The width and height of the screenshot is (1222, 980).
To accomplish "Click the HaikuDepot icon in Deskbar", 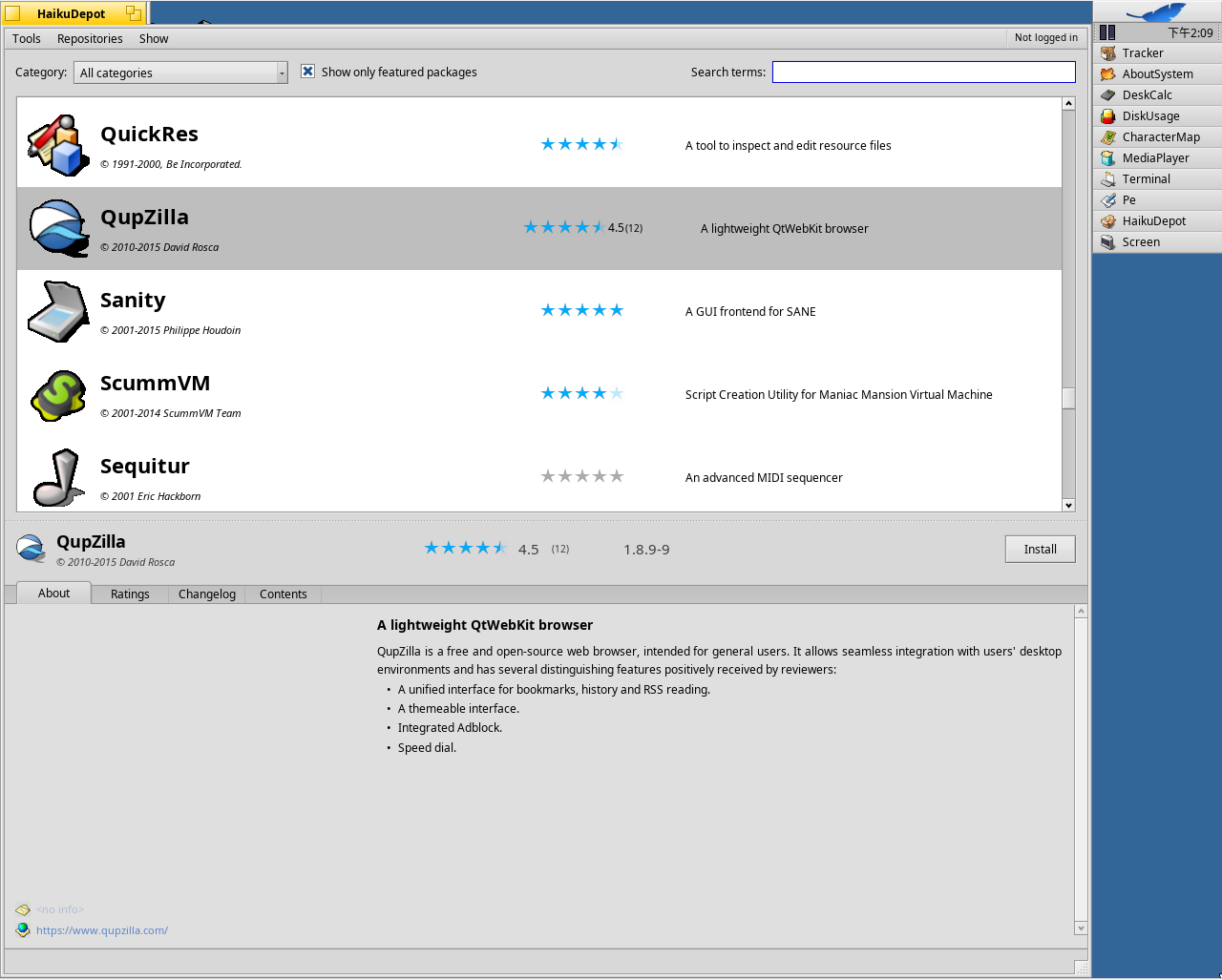I will [x=1107, y=221].
